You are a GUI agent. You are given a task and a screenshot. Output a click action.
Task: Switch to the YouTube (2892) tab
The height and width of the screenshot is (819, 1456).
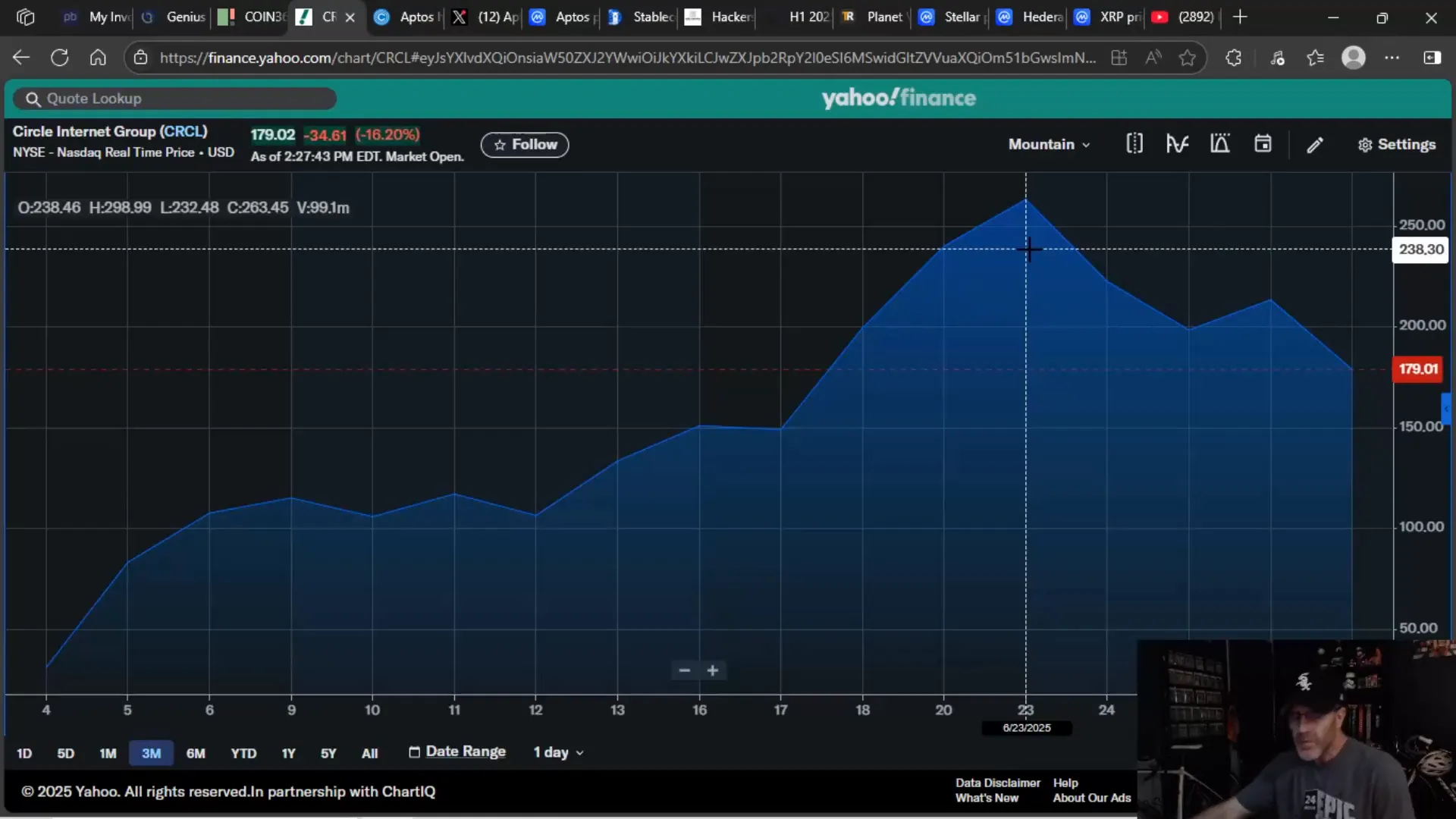[1184, 17]
